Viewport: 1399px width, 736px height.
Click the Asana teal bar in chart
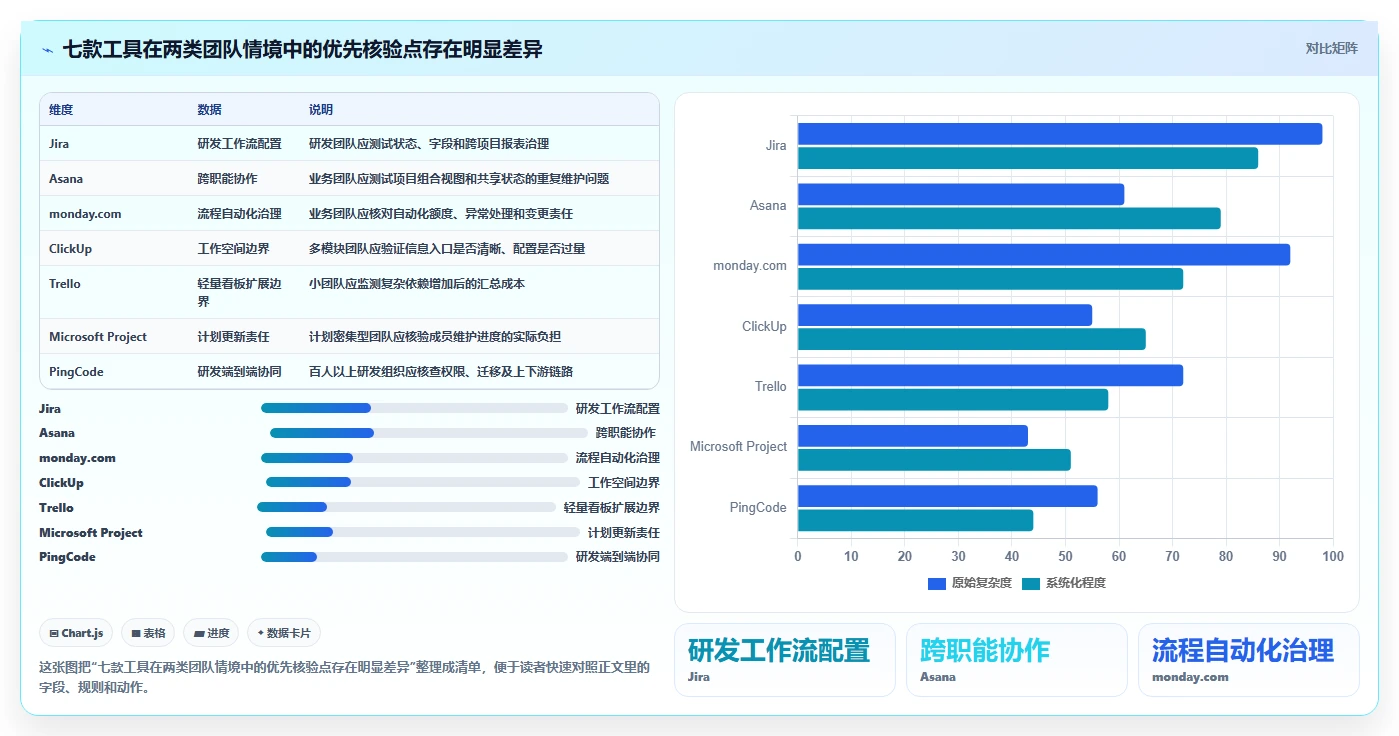(1009, 218)
